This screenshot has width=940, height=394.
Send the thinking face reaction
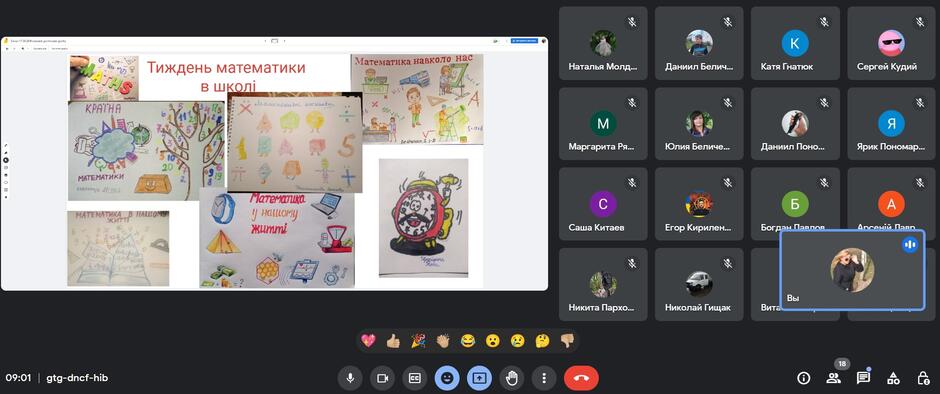tap(542, 341)
